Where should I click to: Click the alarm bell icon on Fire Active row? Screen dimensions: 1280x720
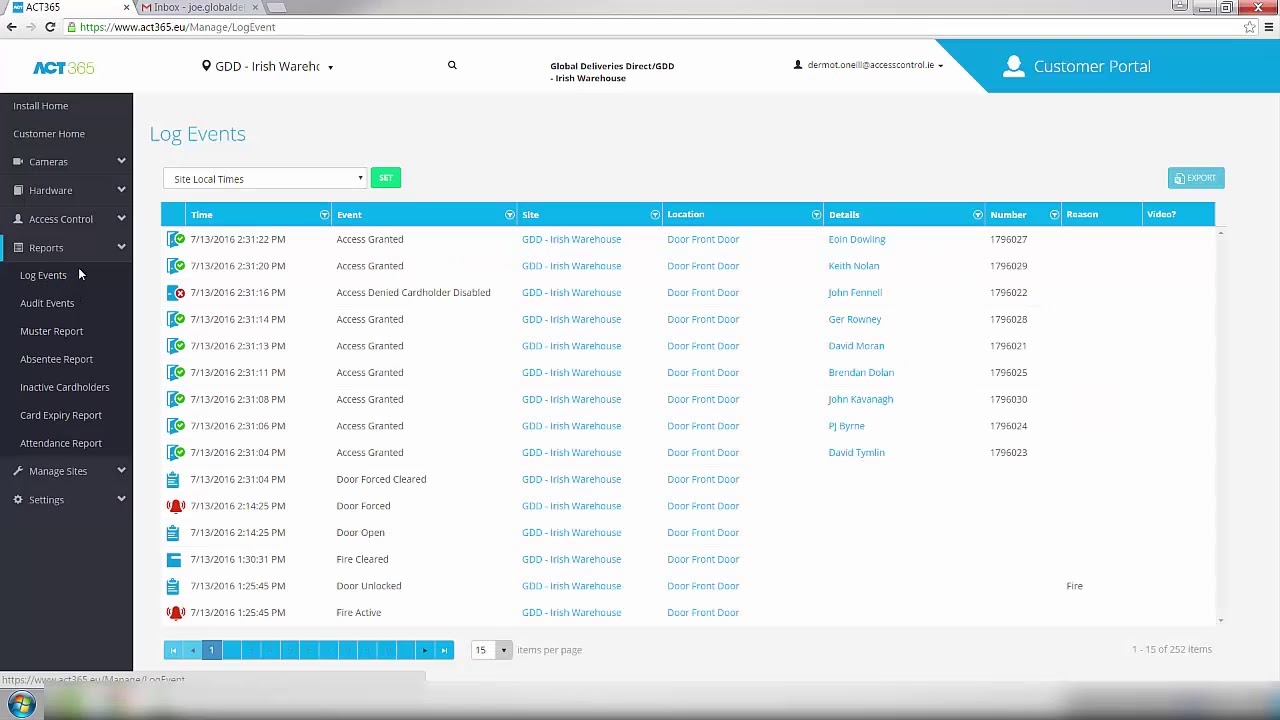pyautogui.click(x=176, y=613)
